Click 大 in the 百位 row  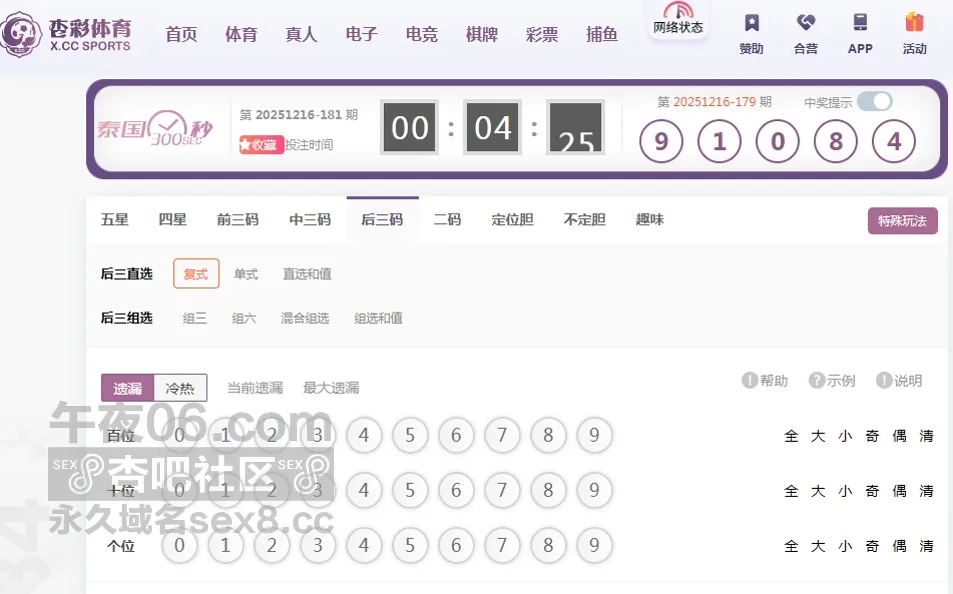tap(818, 436)
